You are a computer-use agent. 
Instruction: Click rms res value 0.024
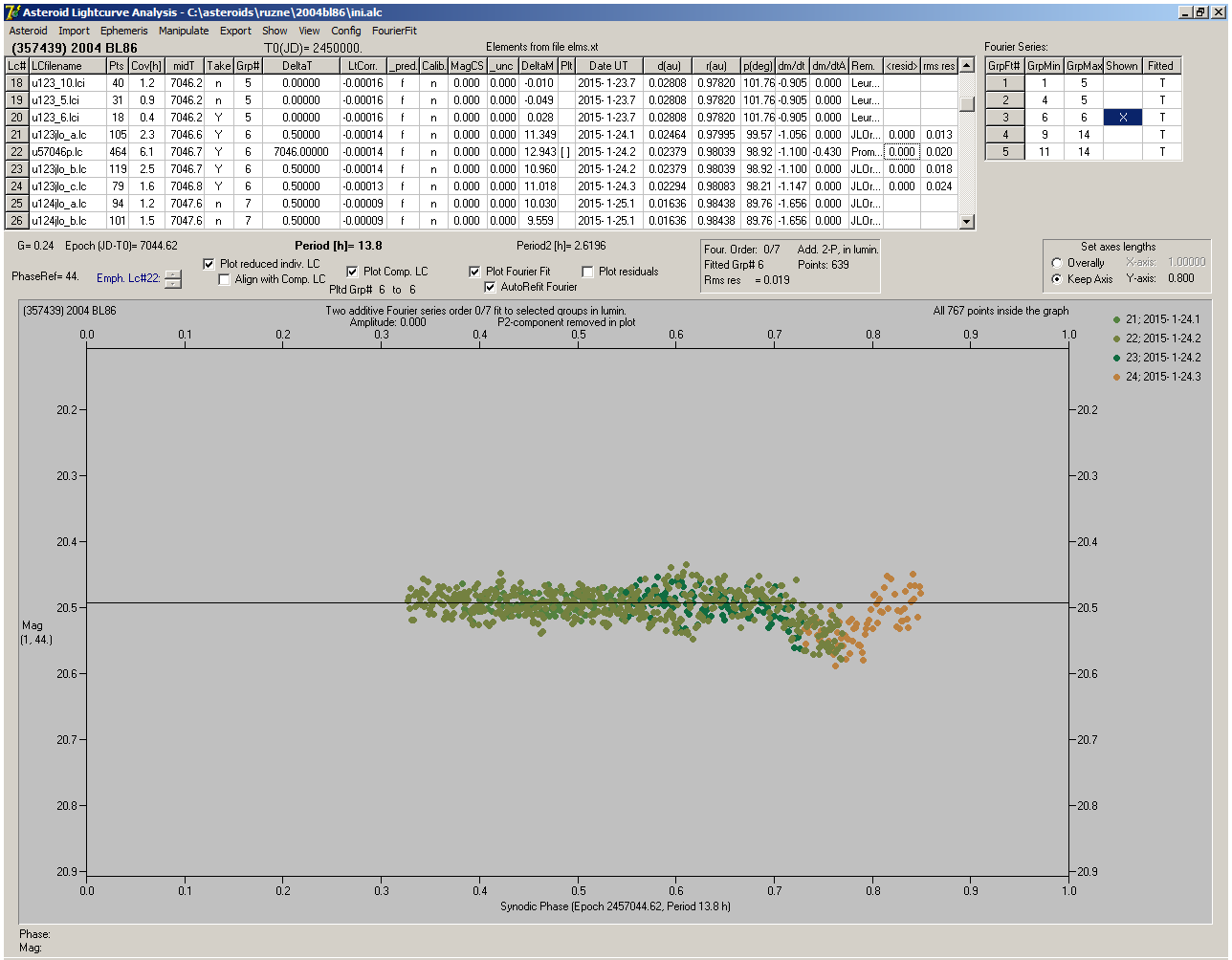(938, 186)
